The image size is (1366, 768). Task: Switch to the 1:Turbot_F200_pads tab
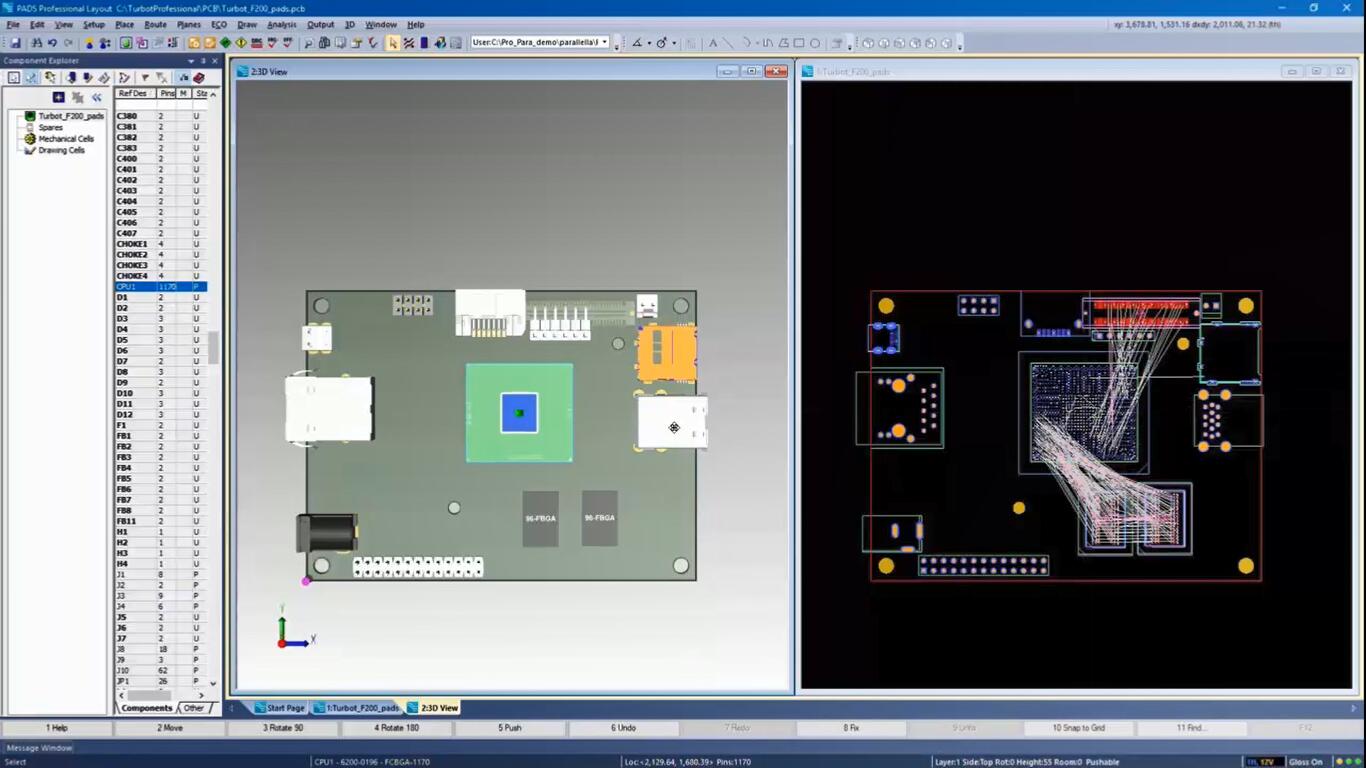357,707
